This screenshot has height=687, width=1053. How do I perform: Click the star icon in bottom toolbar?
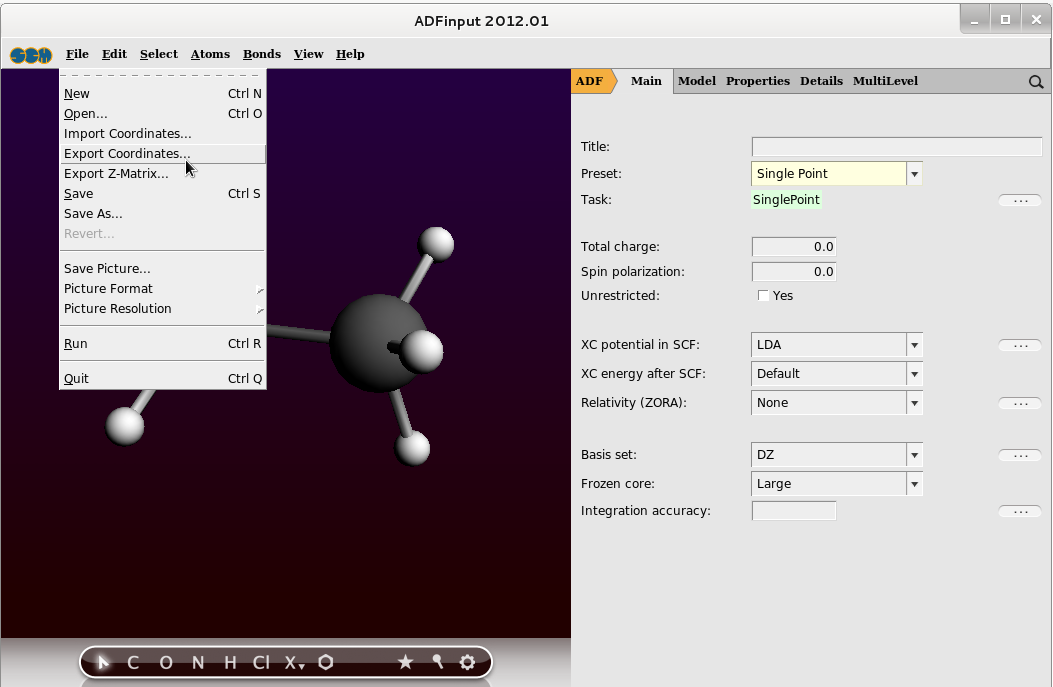[x=405, y=662]
